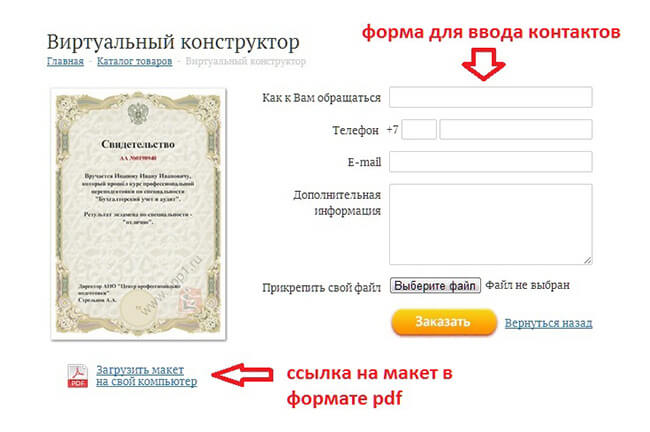Click the main phone number field
Viewport: 650px width, 432px height.
(516, 129)
